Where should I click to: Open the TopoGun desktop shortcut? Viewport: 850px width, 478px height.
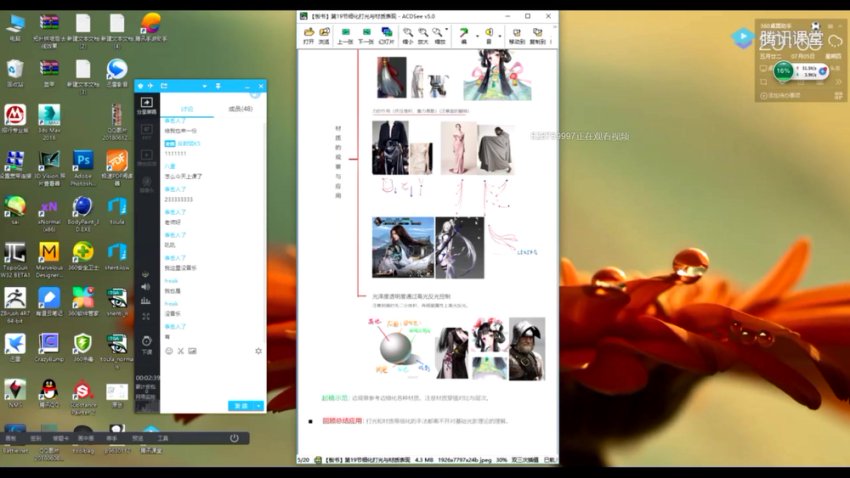[15, 260]
